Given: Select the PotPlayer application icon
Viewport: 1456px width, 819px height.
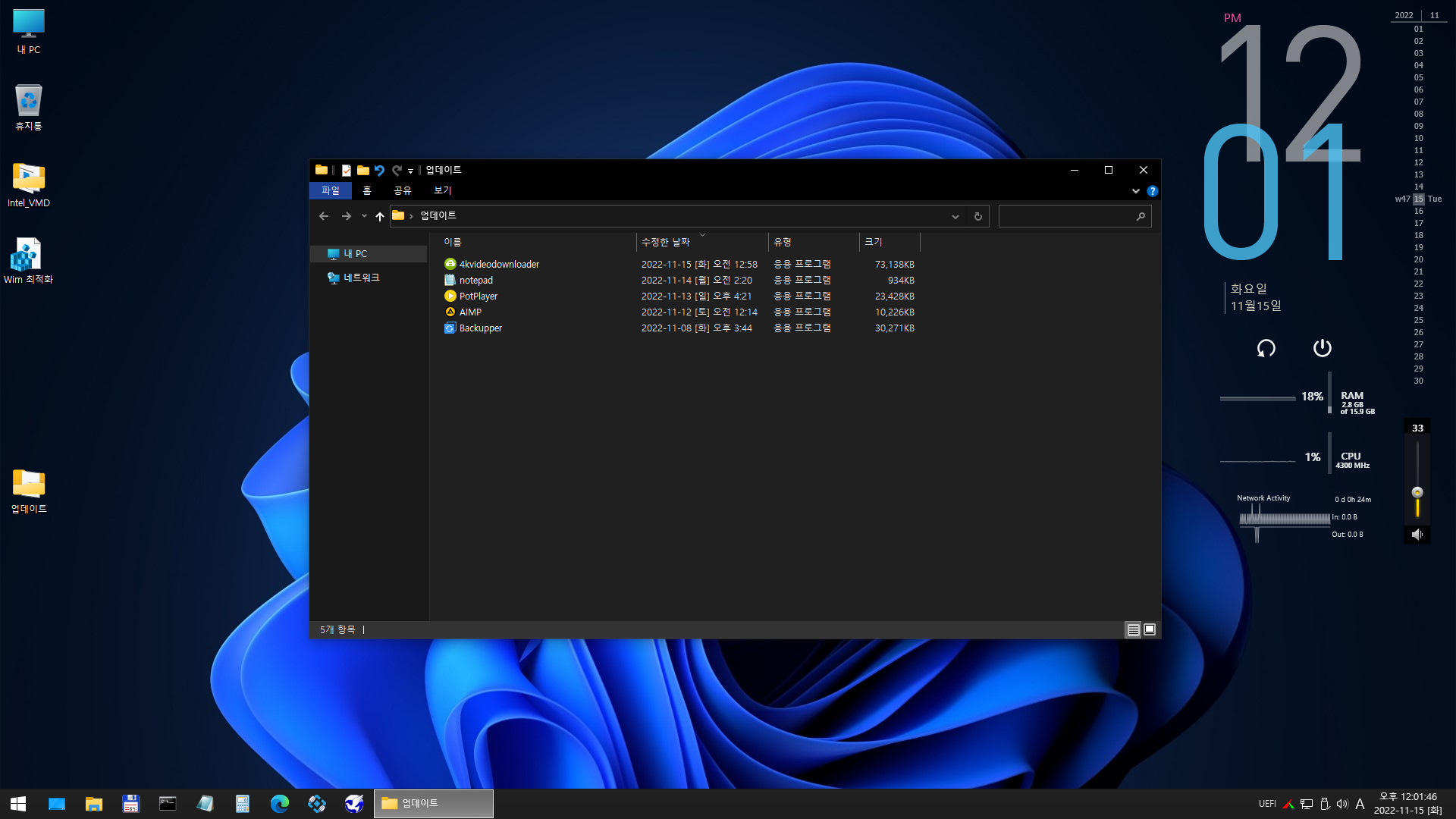Looking at the screenshot, I should pyautogui.click(x=450, y=296).
